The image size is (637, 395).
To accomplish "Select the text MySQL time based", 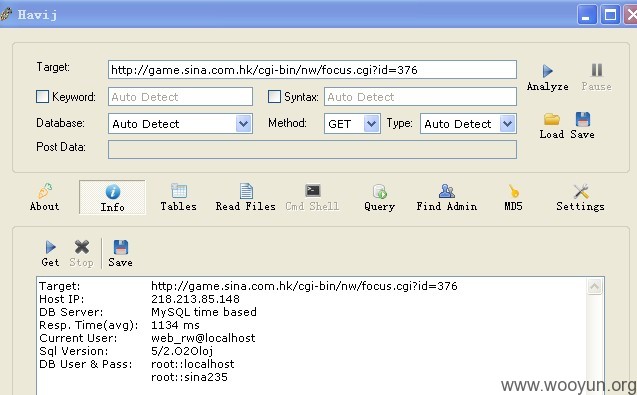I will (204, 312).
